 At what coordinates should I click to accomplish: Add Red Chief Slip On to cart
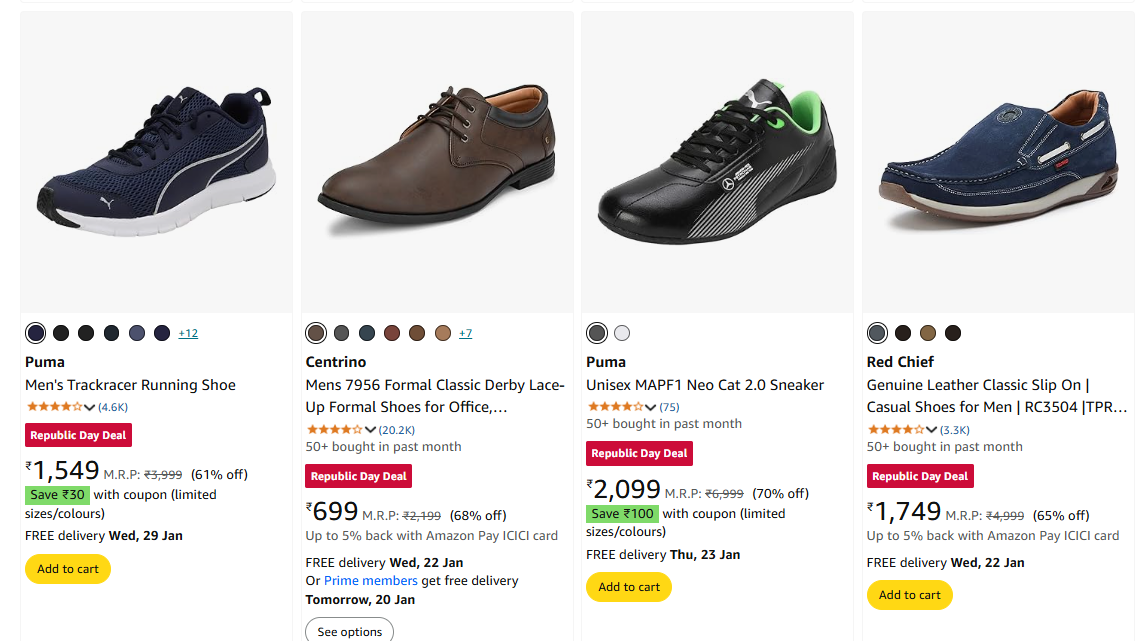pyautogui.click(x=910, y=595)
